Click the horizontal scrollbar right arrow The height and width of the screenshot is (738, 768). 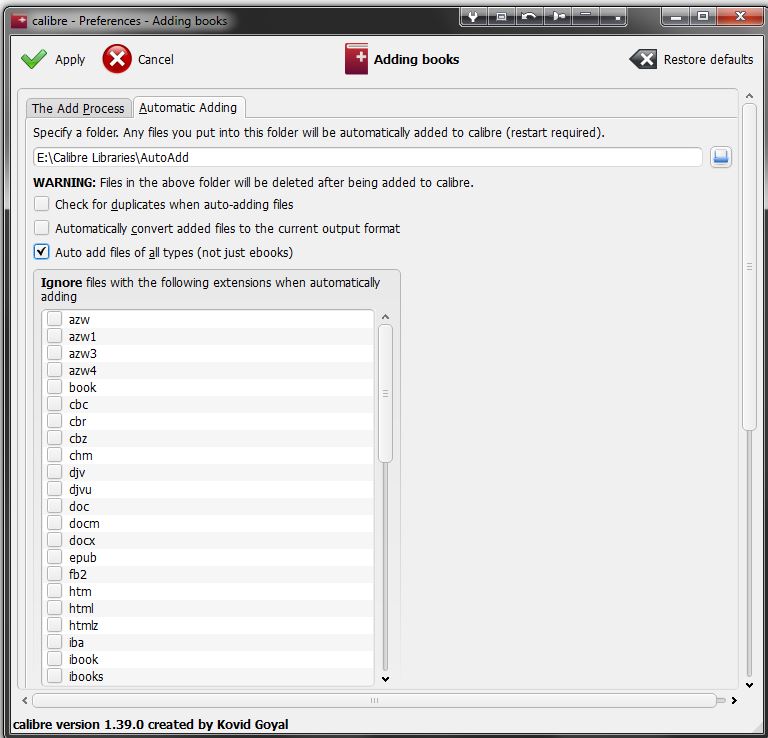(x=734, y=700)
